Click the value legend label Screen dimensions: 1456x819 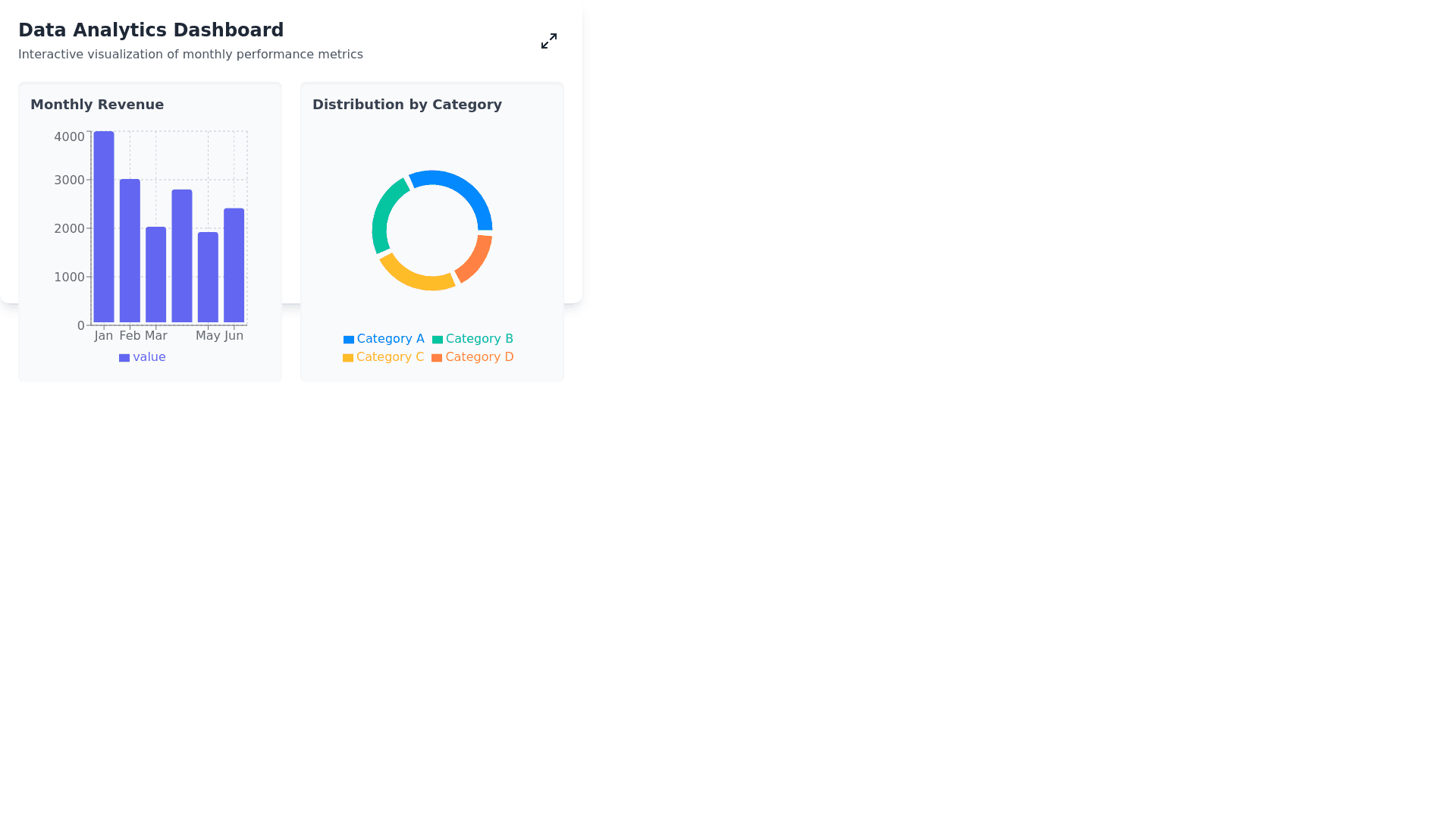(x=149, y=357)
